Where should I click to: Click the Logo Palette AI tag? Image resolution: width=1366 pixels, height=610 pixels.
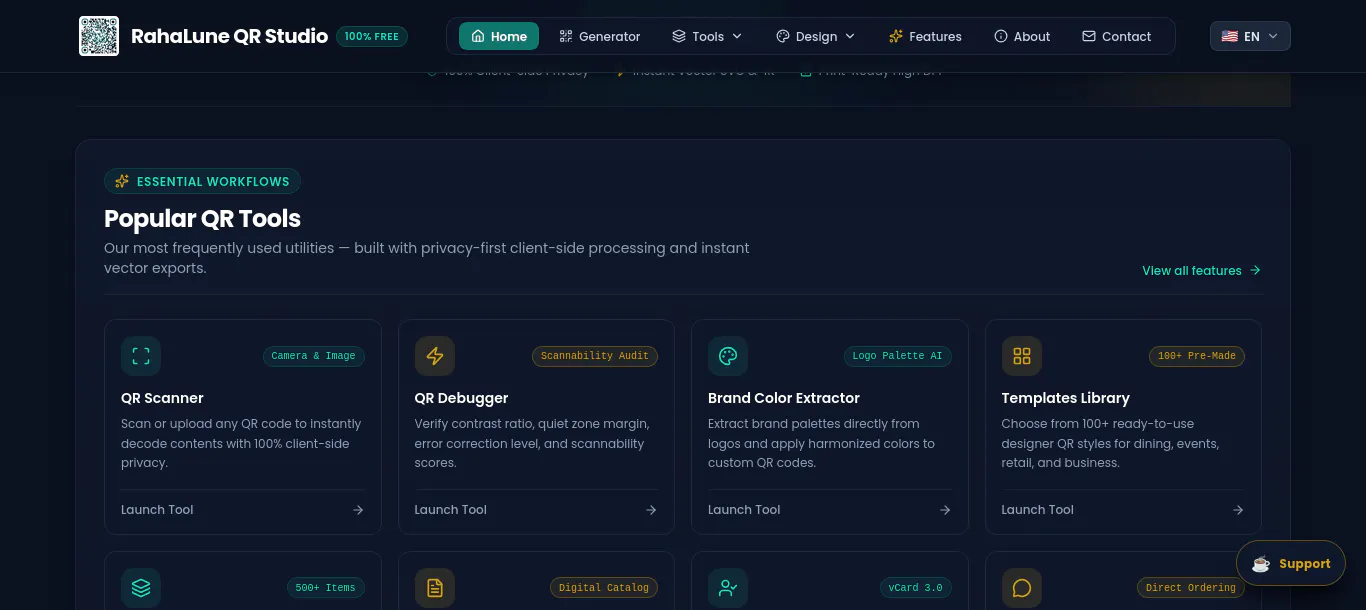pos(897,356)
